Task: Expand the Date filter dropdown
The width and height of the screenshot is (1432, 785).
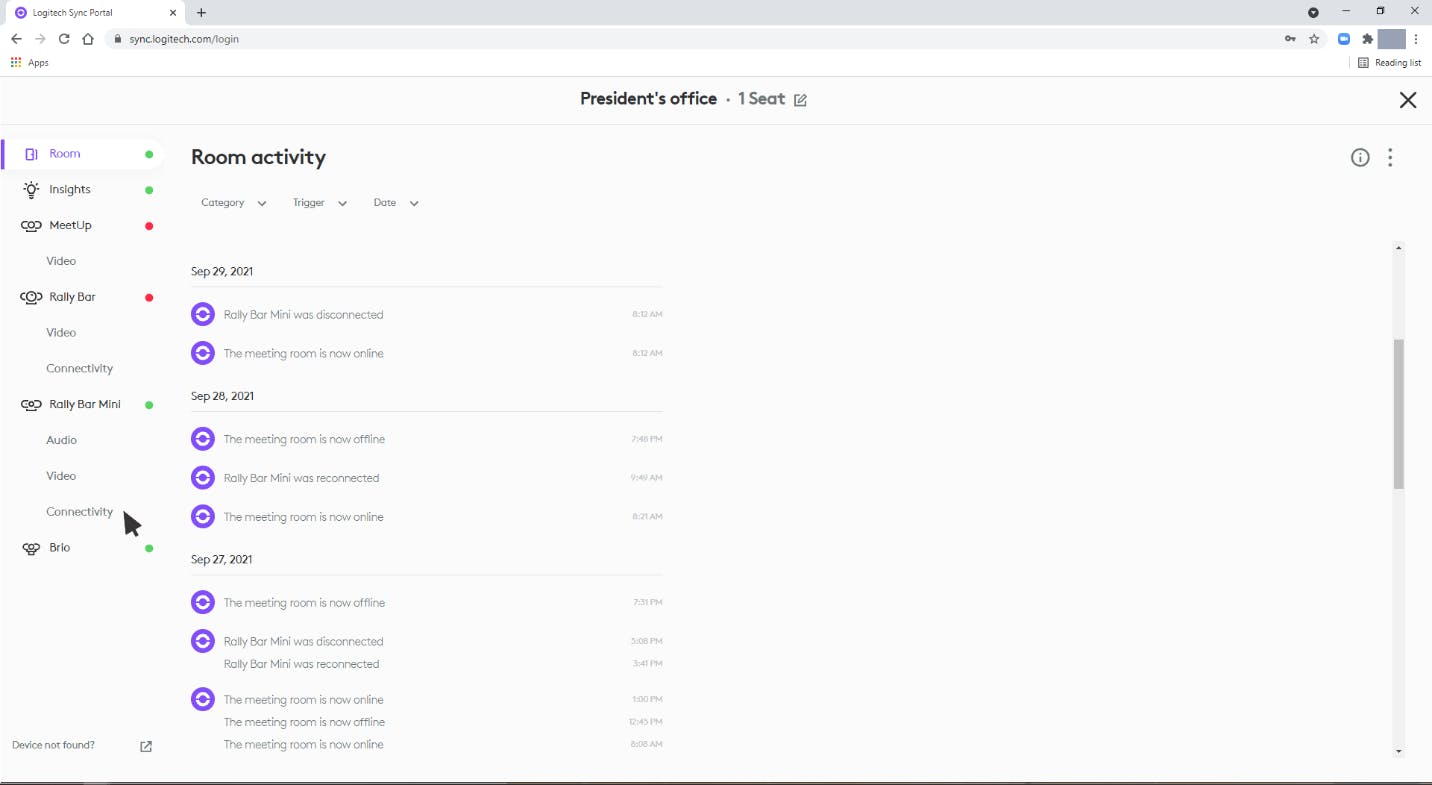Action: pos(396,203)
